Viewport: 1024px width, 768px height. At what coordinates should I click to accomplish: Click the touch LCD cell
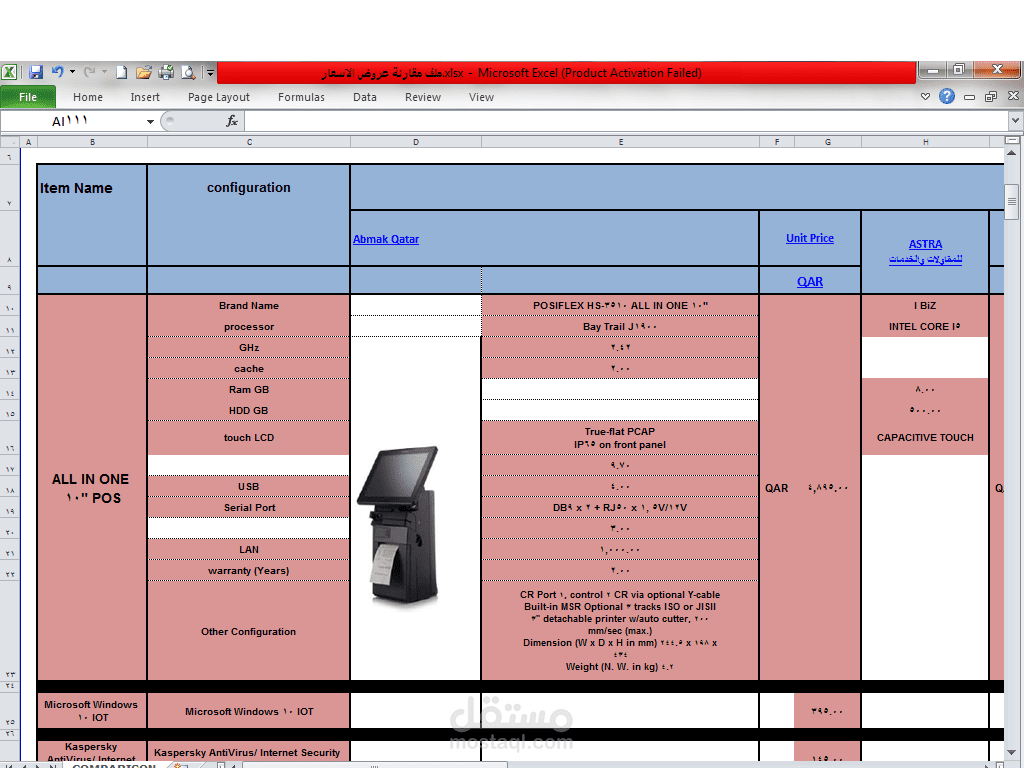tap(249, 438)
